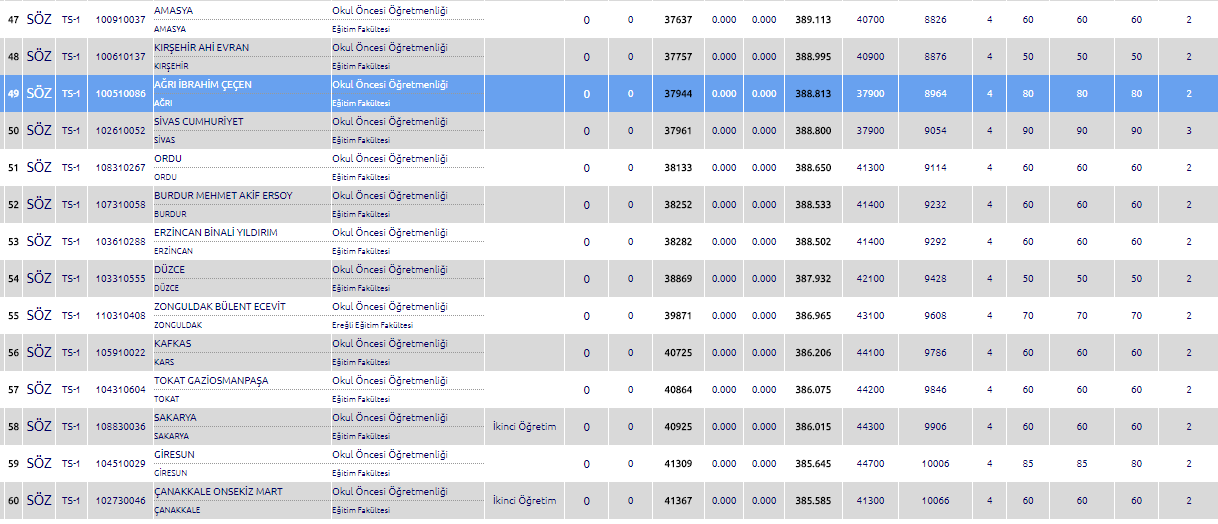Open the KAFKAS university link
This screenshot has width=1218, height=524.
(172, 344)
